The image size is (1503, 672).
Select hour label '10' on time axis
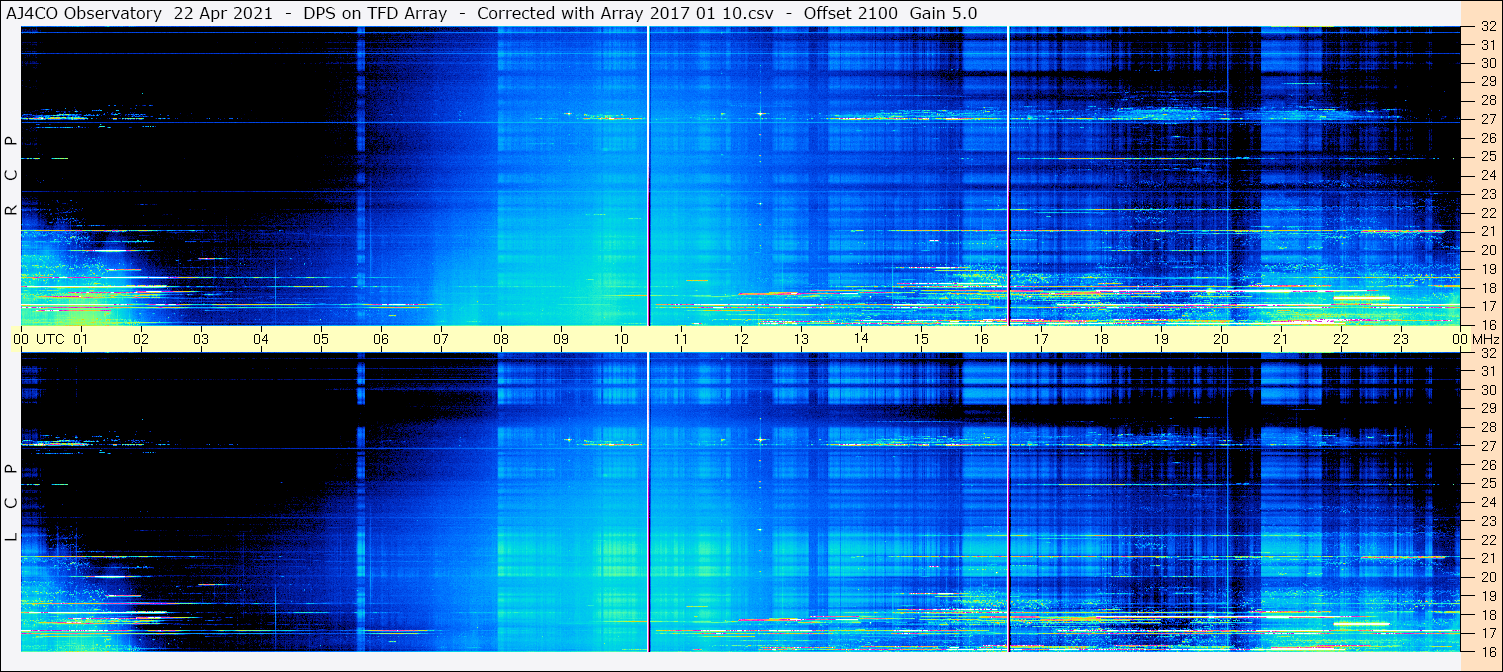621,339
